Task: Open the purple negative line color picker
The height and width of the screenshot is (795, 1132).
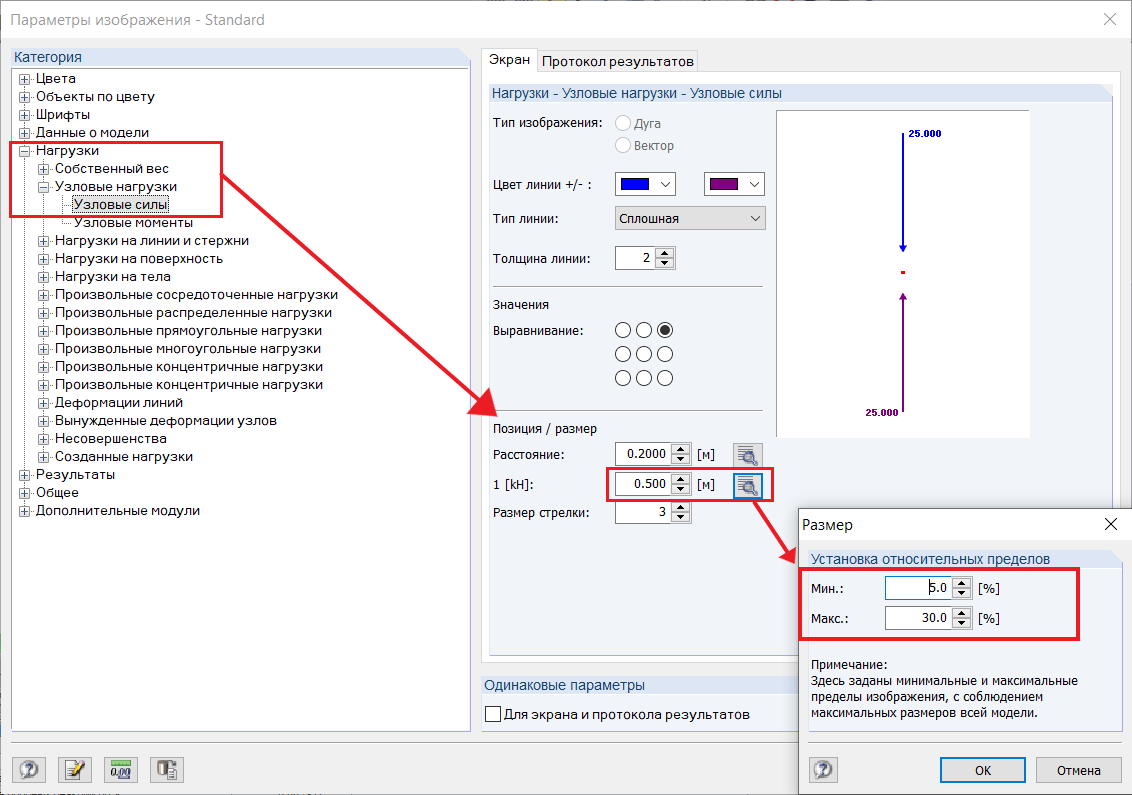Action: pos(734,184)
